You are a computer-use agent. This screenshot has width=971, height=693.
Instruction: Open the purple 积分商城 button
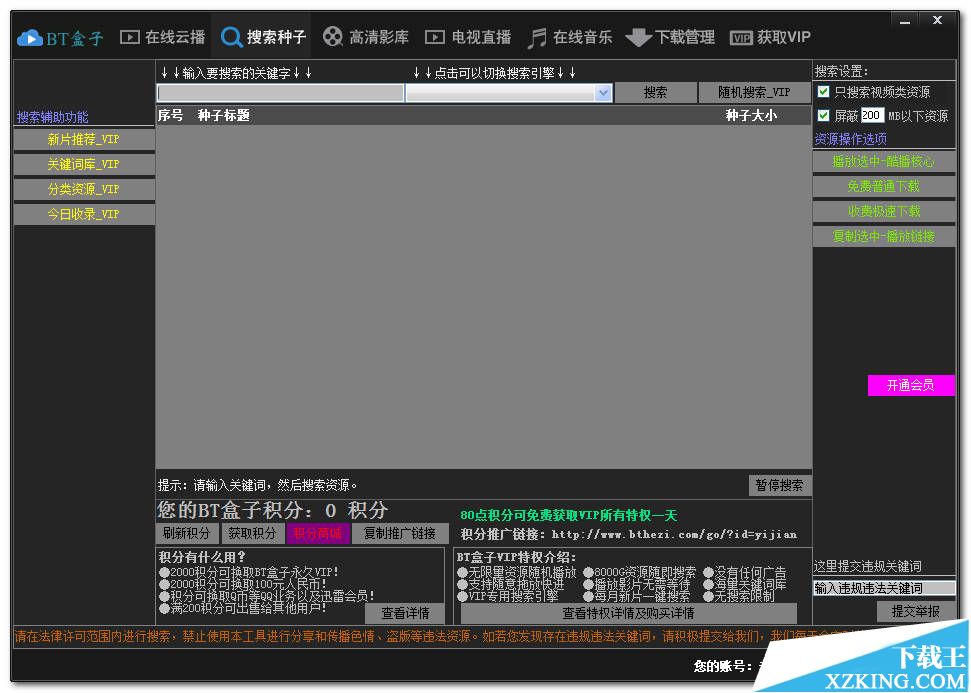[x=318, y=533]
